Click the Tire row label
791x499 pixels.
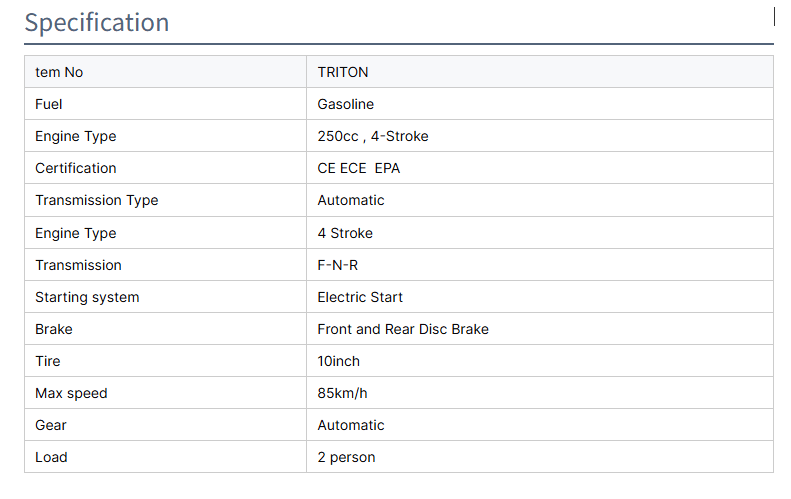pyautogui.click(x=48, y=361)
